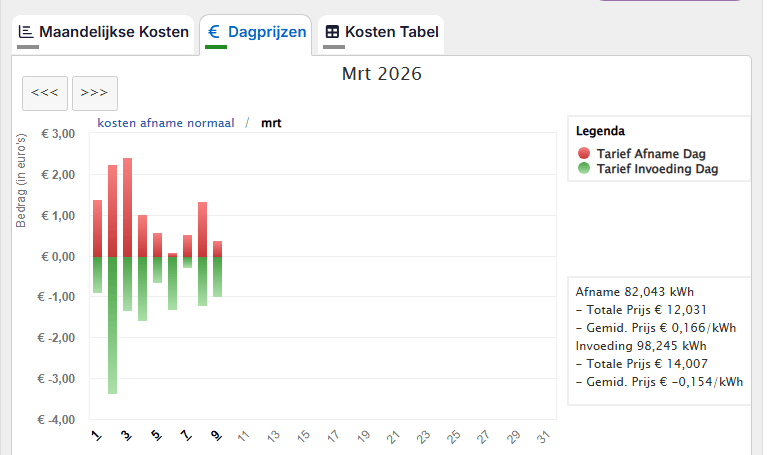Image resolution: width=774 pixels, height=455 pixels.
Task: Click the 'Legenda' heading
Action: 600,131
